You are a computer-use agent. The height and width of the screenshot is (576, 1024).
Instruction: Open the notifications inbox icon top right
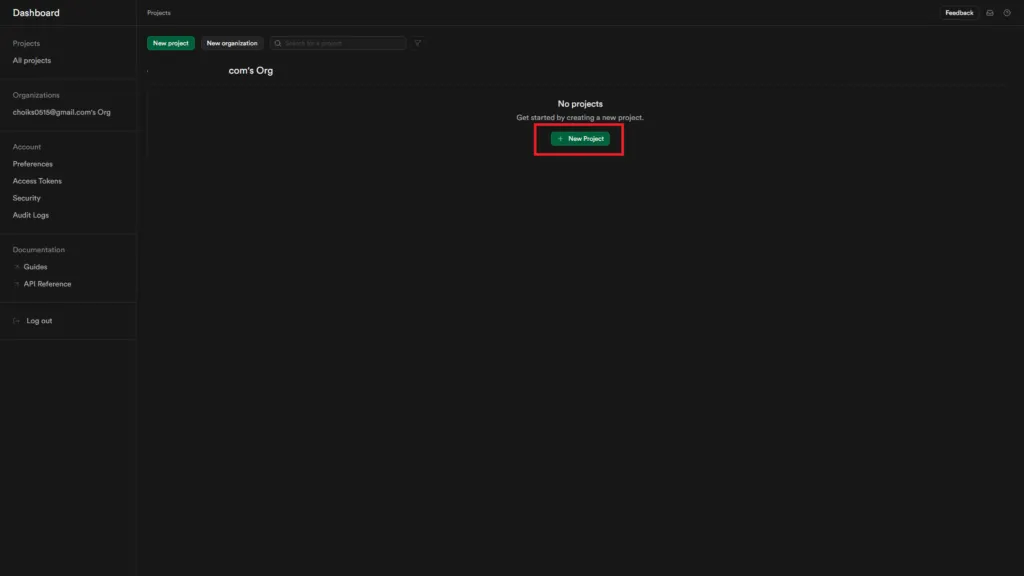[x=989, y=13]
